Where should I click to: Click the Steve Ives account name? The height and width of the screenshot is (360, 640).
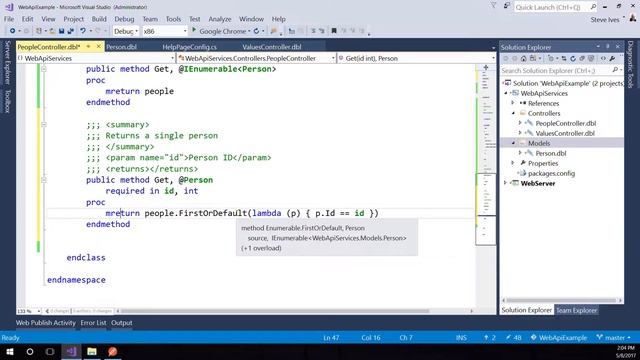(605, 19)
